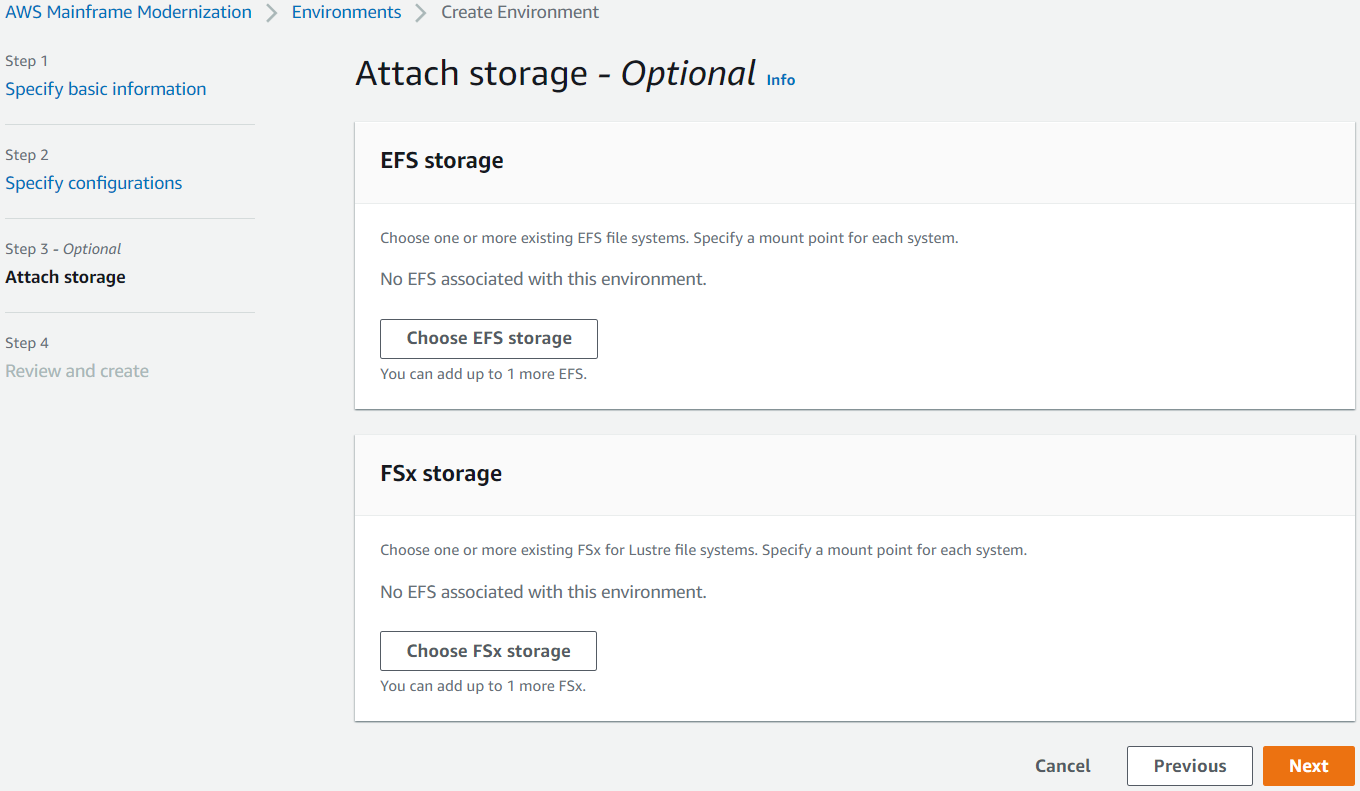The image size is (1360, 791).
Task: Open Step 2 Specify configurations
Action: click(93, 183)
